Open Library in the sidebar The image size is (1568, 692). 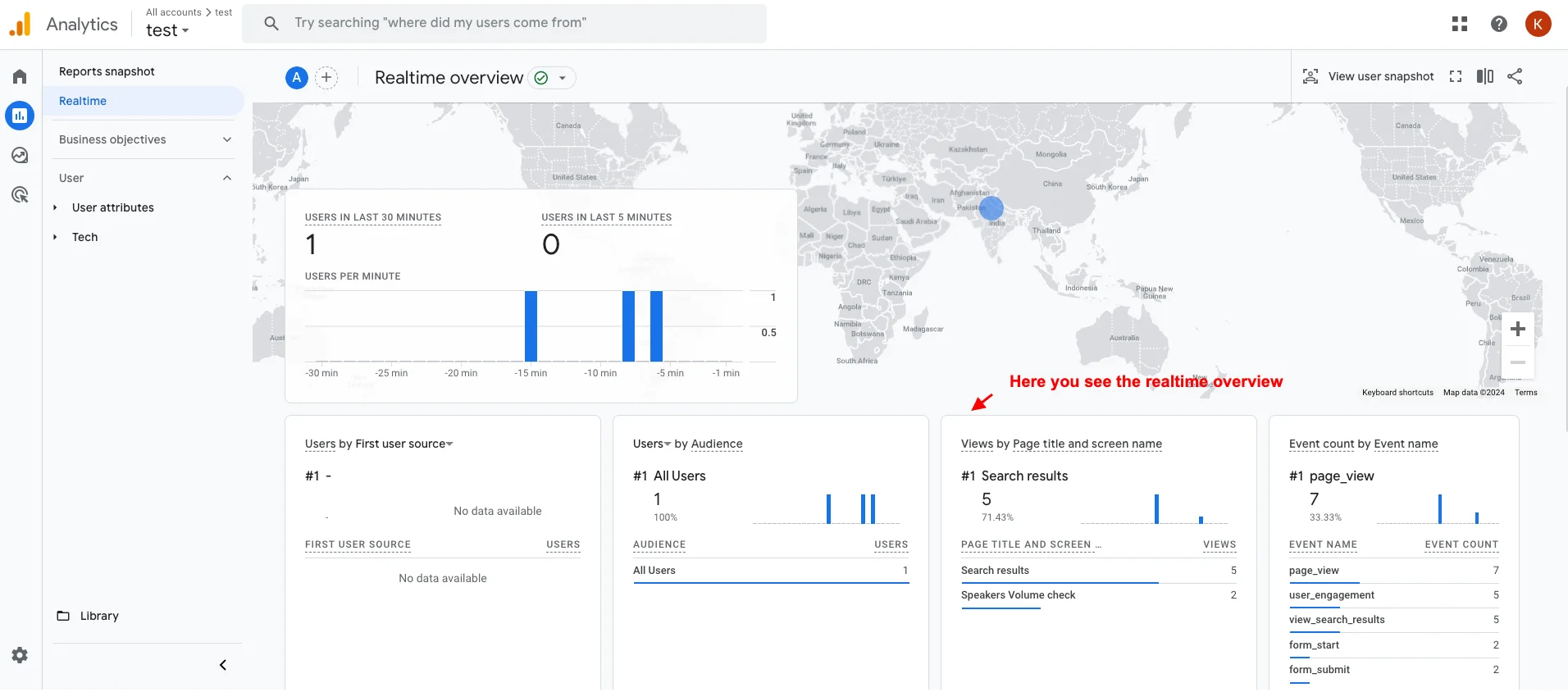99,617
